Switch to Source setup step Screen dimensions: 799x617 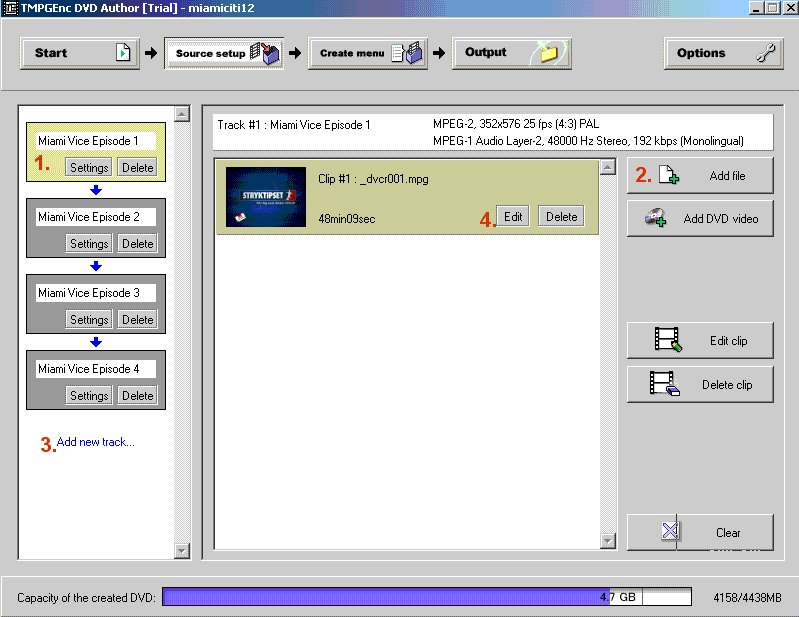click(224, 53)
